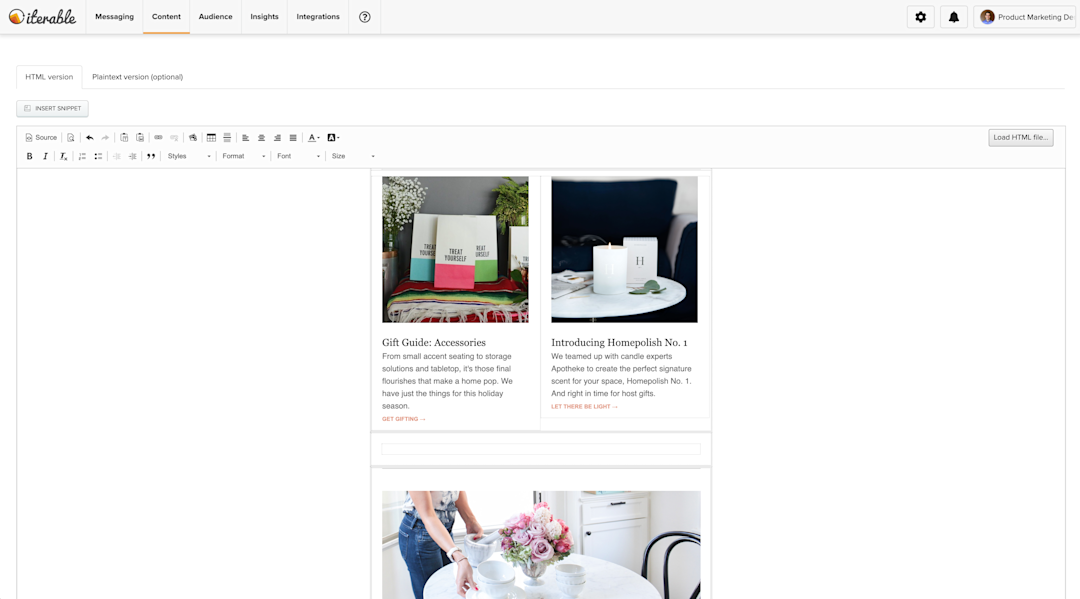Screen dimensions: 1080x599
Task: Insert a horizontal line
Action: point(227,138)
